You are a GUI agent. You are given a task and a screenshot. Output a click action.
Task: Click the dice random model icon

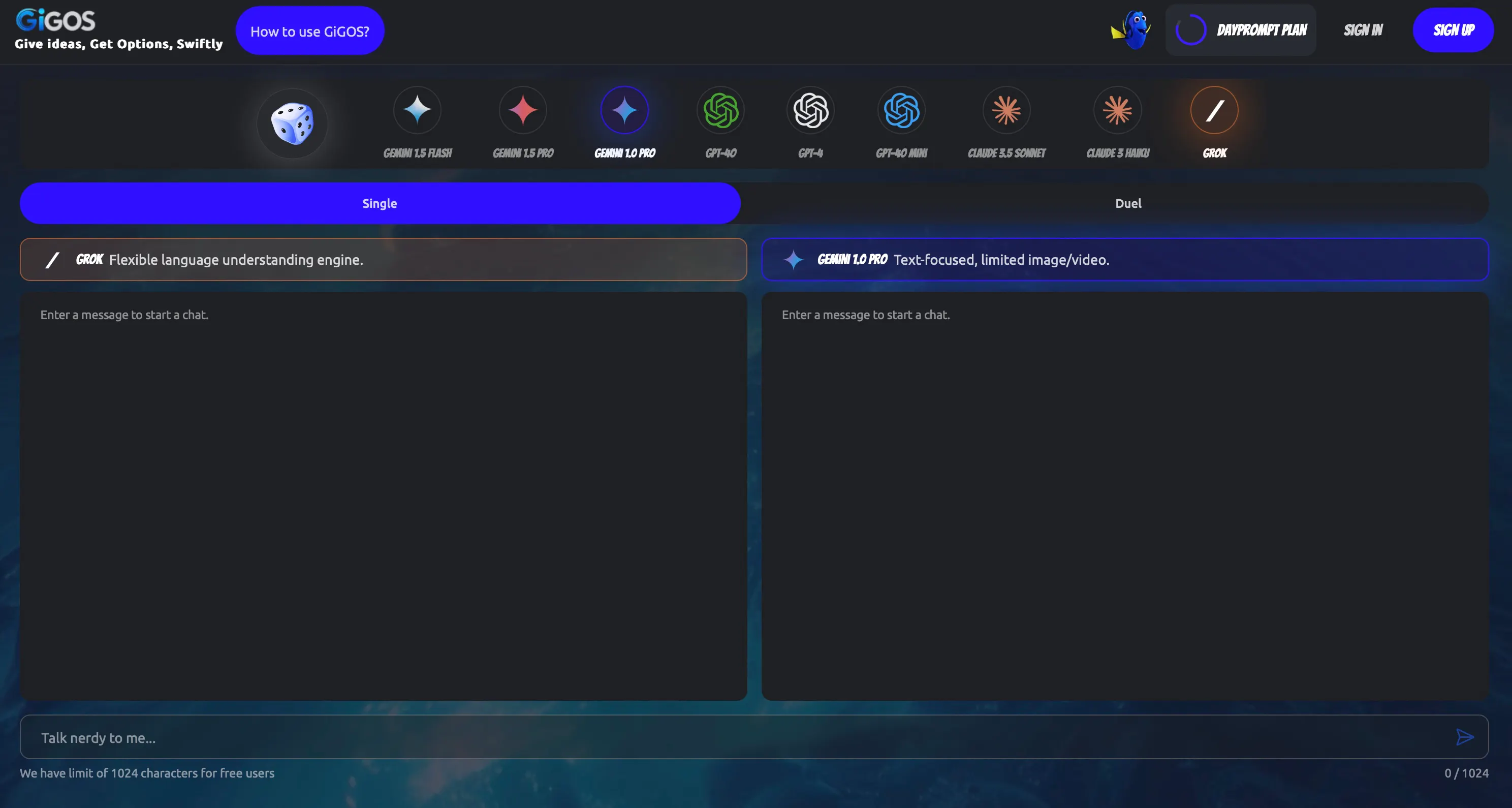pyautogui.click(x=292, y=123)
